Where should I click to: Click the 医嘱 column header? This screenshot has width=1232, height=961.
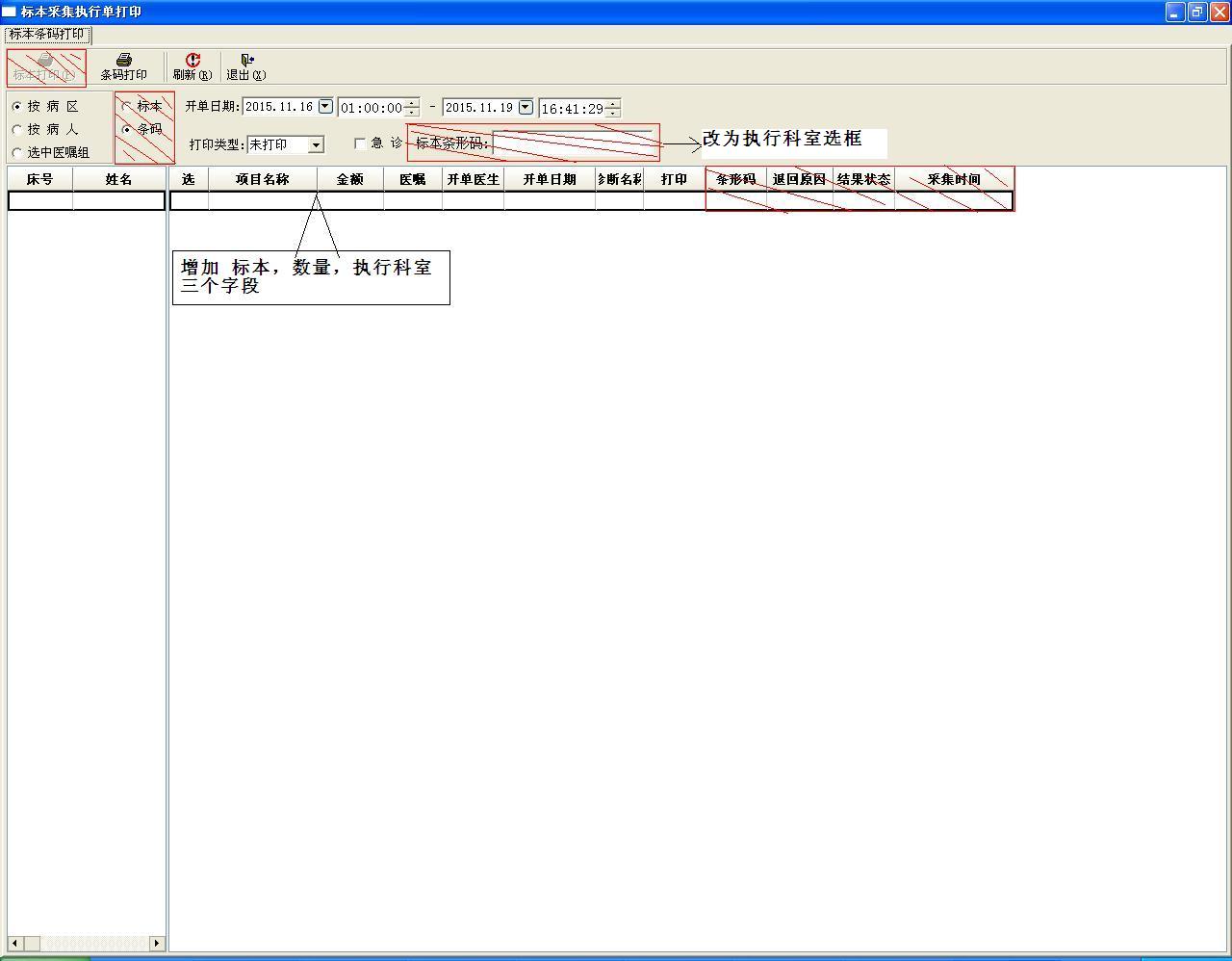413,179
